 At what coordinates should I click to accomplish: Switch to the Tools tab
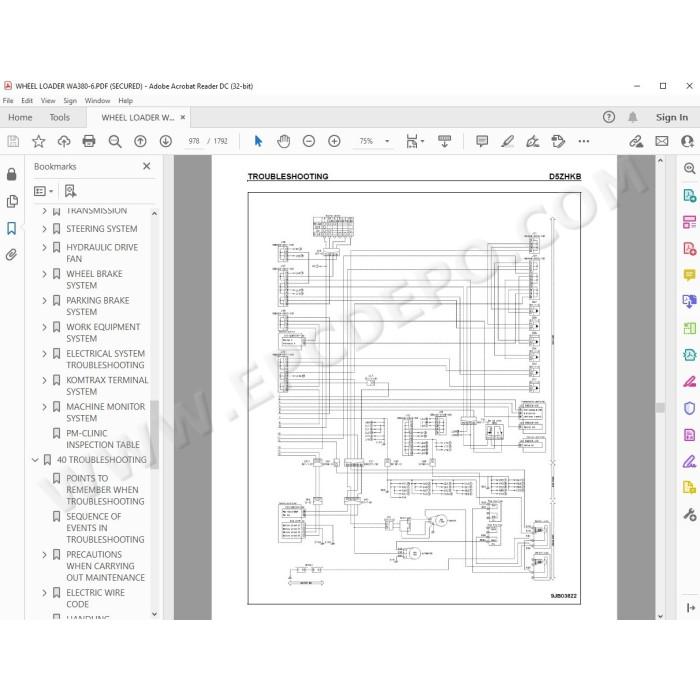(x=59, y=117)
